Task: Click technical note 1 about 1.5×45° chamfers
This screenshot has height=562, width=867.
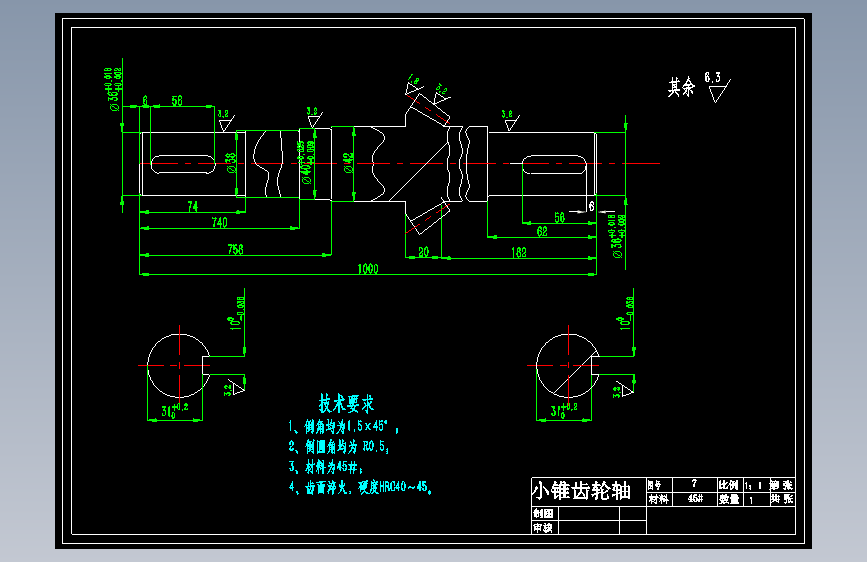Action: coord(343,426)
